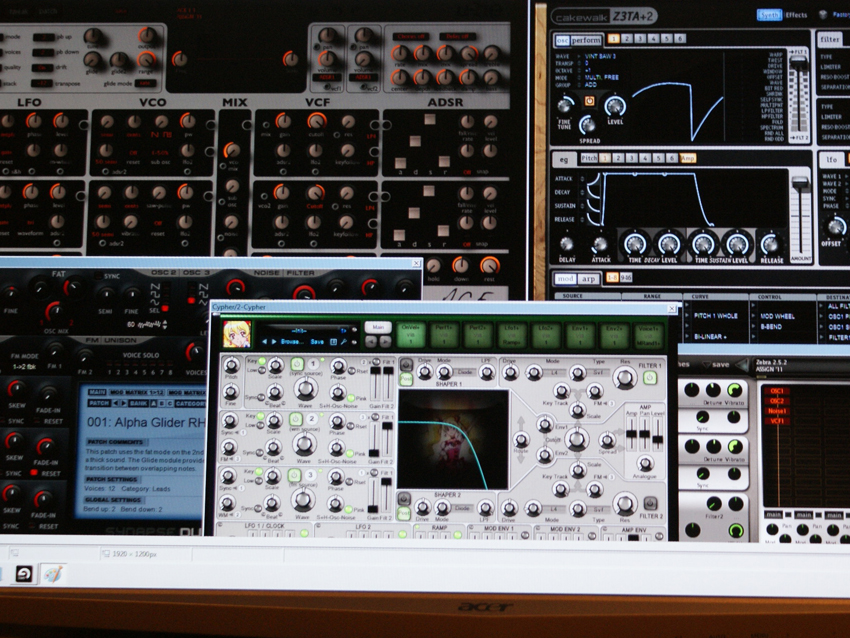Go to next preset arrow in Cypher
This screenshot has height=638, width=850.
(x=274, y=342)
